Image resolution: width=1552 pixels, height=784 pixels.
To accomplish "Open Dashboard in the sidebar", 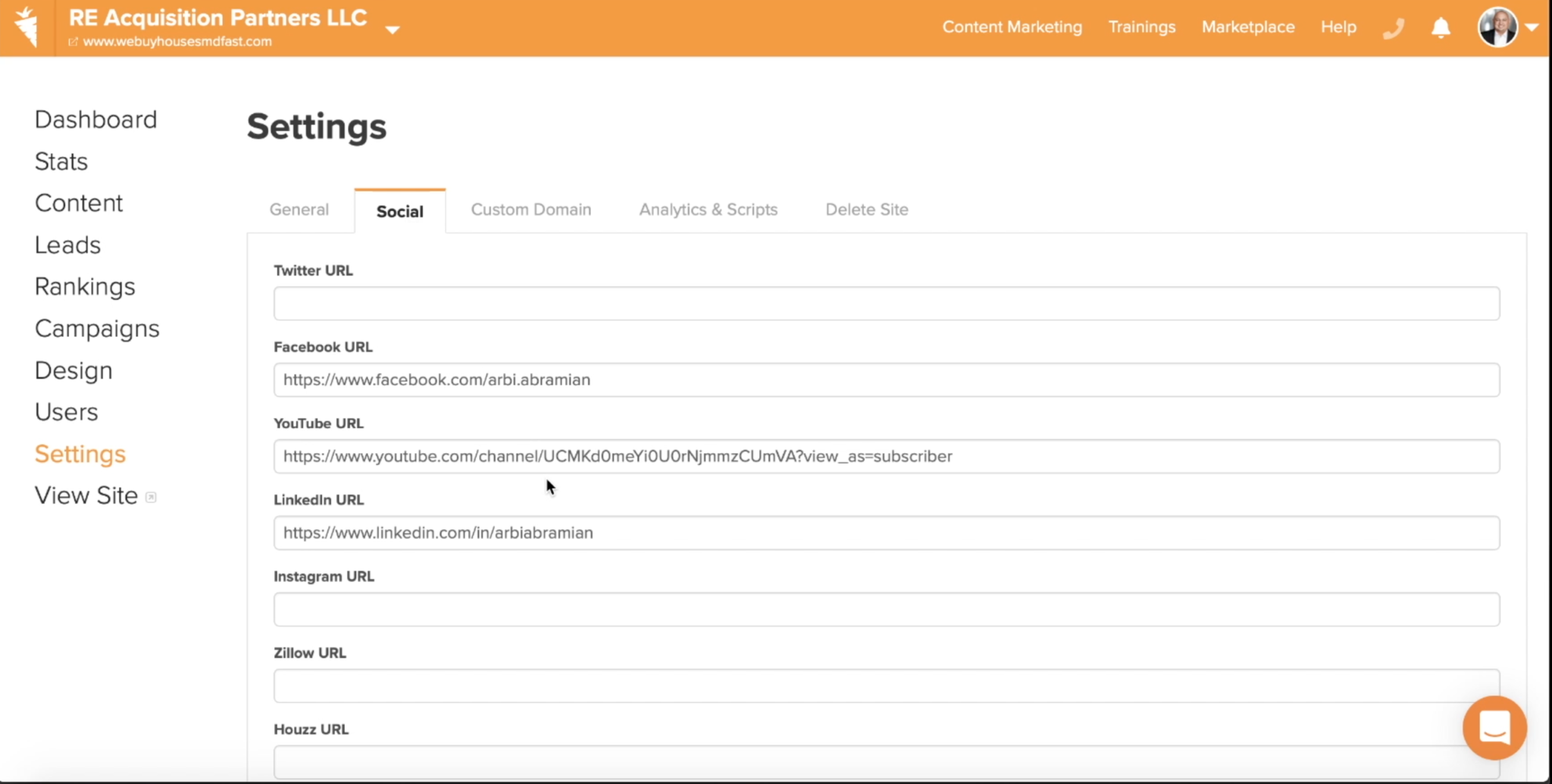I will (95, 120).
